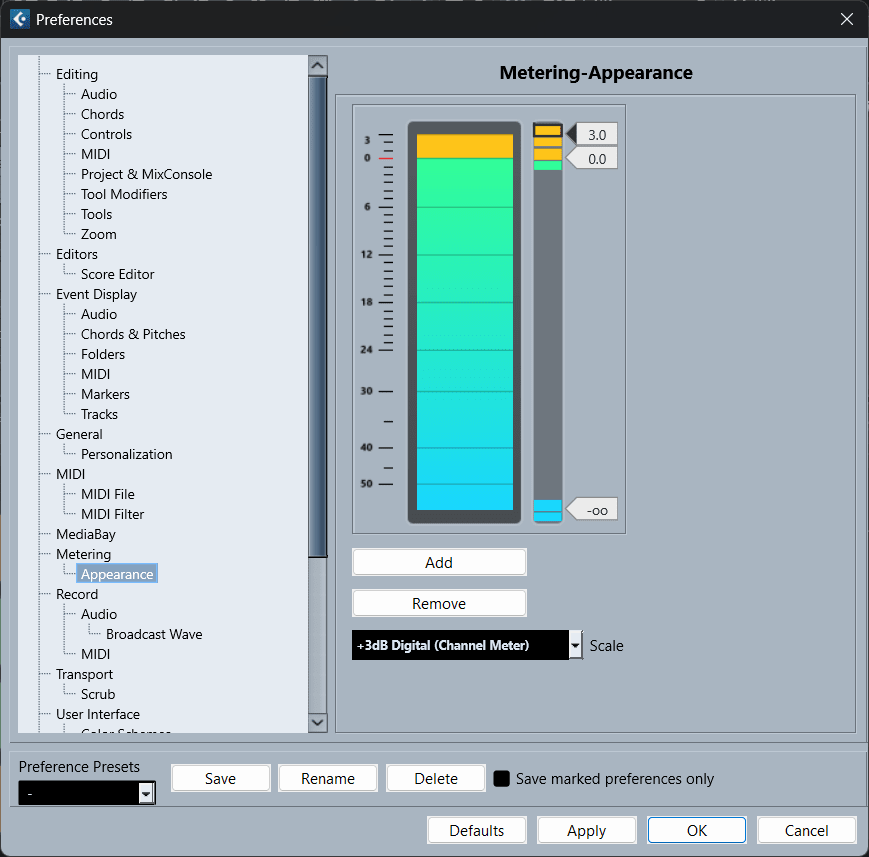Screen dimensions: 869x857
Task: Select the 3.0 dB color handle
Action: click(x=596, y=134)
